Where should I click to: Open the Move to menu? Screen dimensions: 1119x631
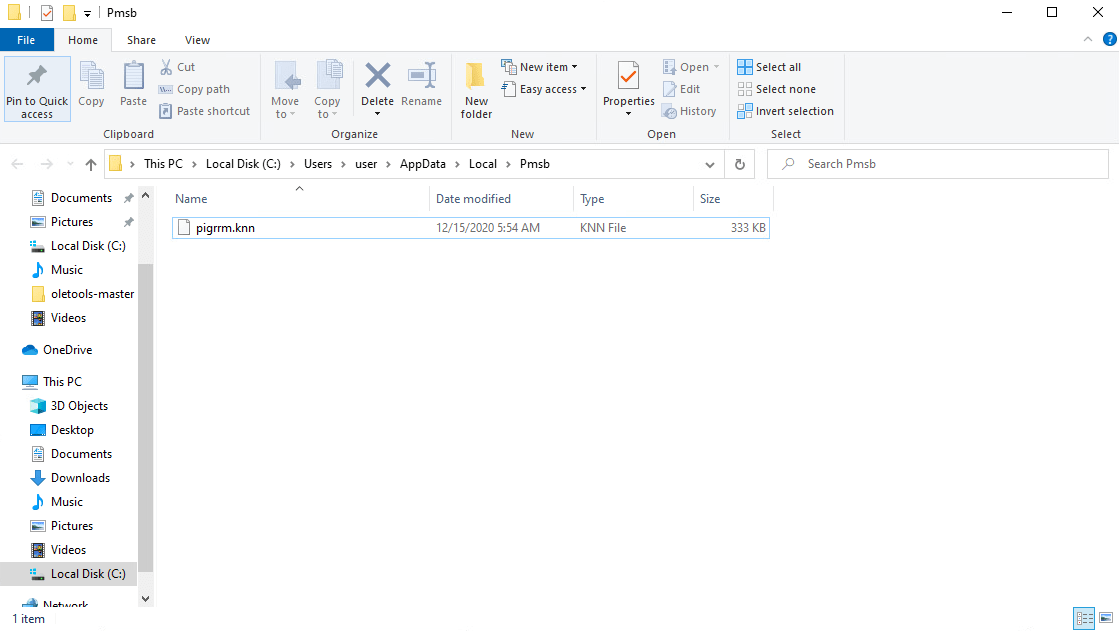[x=285, y=89]
